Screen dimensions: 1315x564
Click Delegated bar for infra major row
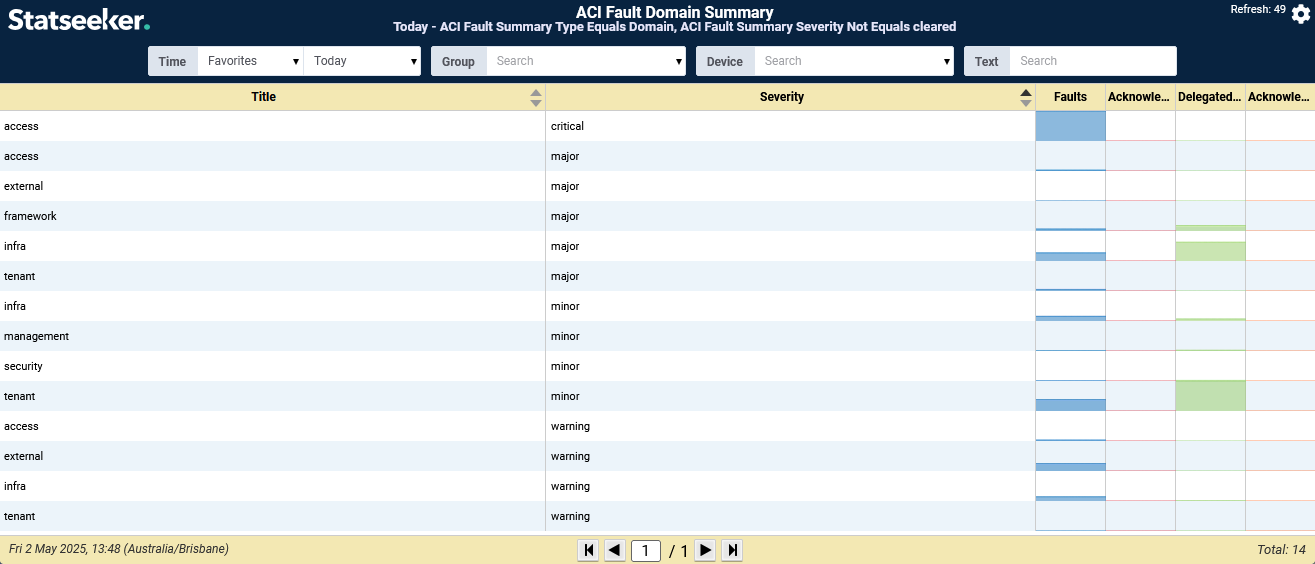(1210, 251)
